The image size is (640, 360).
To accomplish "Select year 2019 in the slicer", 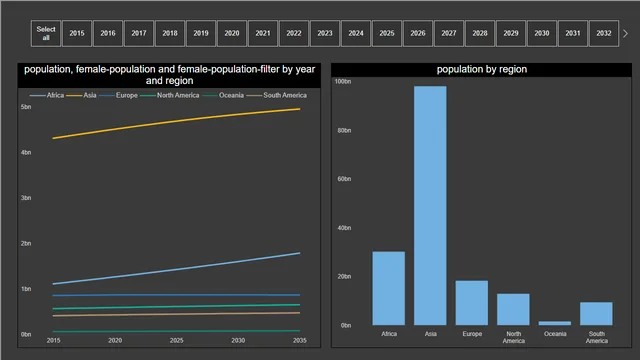I will [201, 33].
